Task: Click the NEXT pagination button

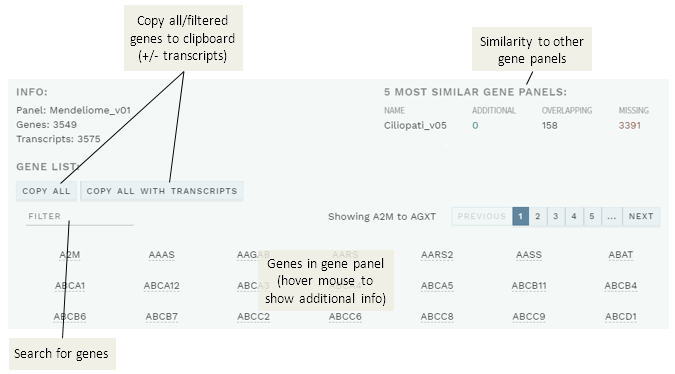Action: point(641,216)
